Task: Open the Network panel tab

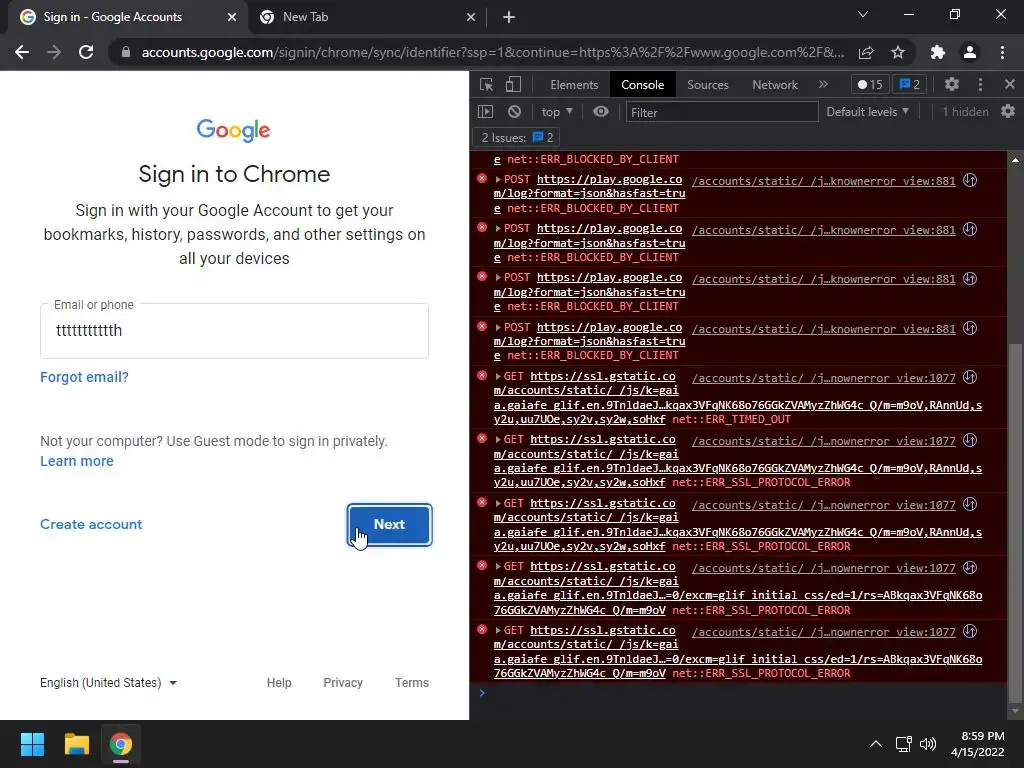Action: 775,85
